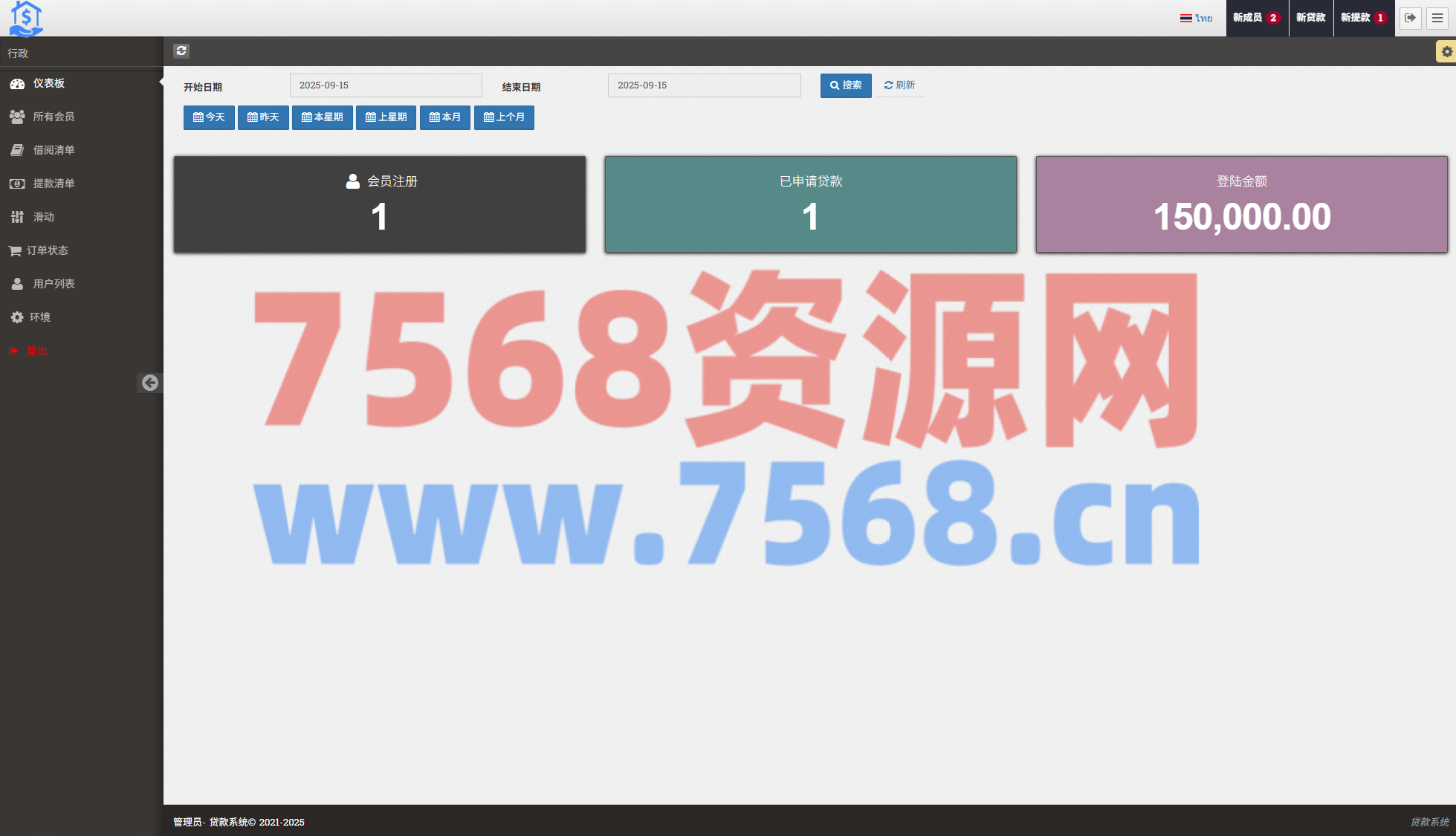This screenshot has width=1456, height=836.
Task: Open the yellow settings gear panel
Action: 1446,51
